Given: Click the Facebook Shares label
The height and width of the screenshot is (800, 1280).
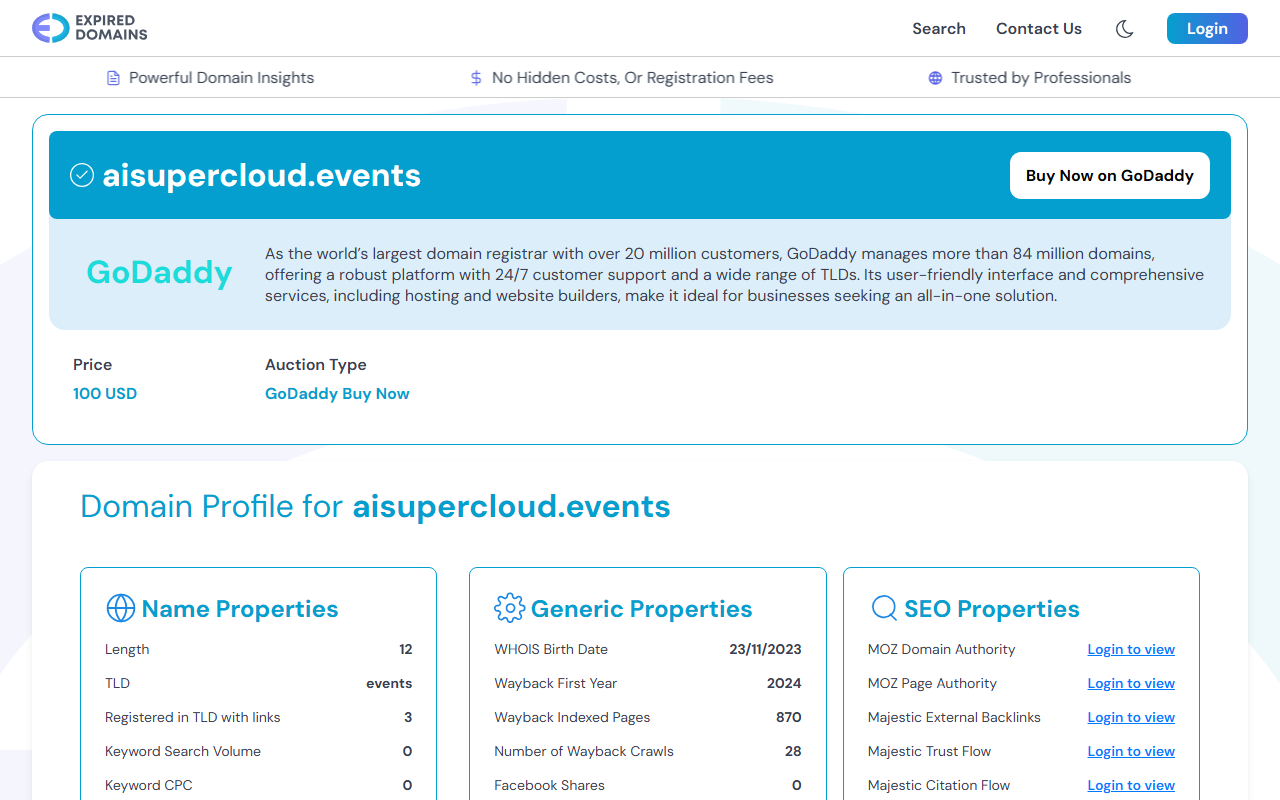Looking at the screenshot, I should pos(549,785).
